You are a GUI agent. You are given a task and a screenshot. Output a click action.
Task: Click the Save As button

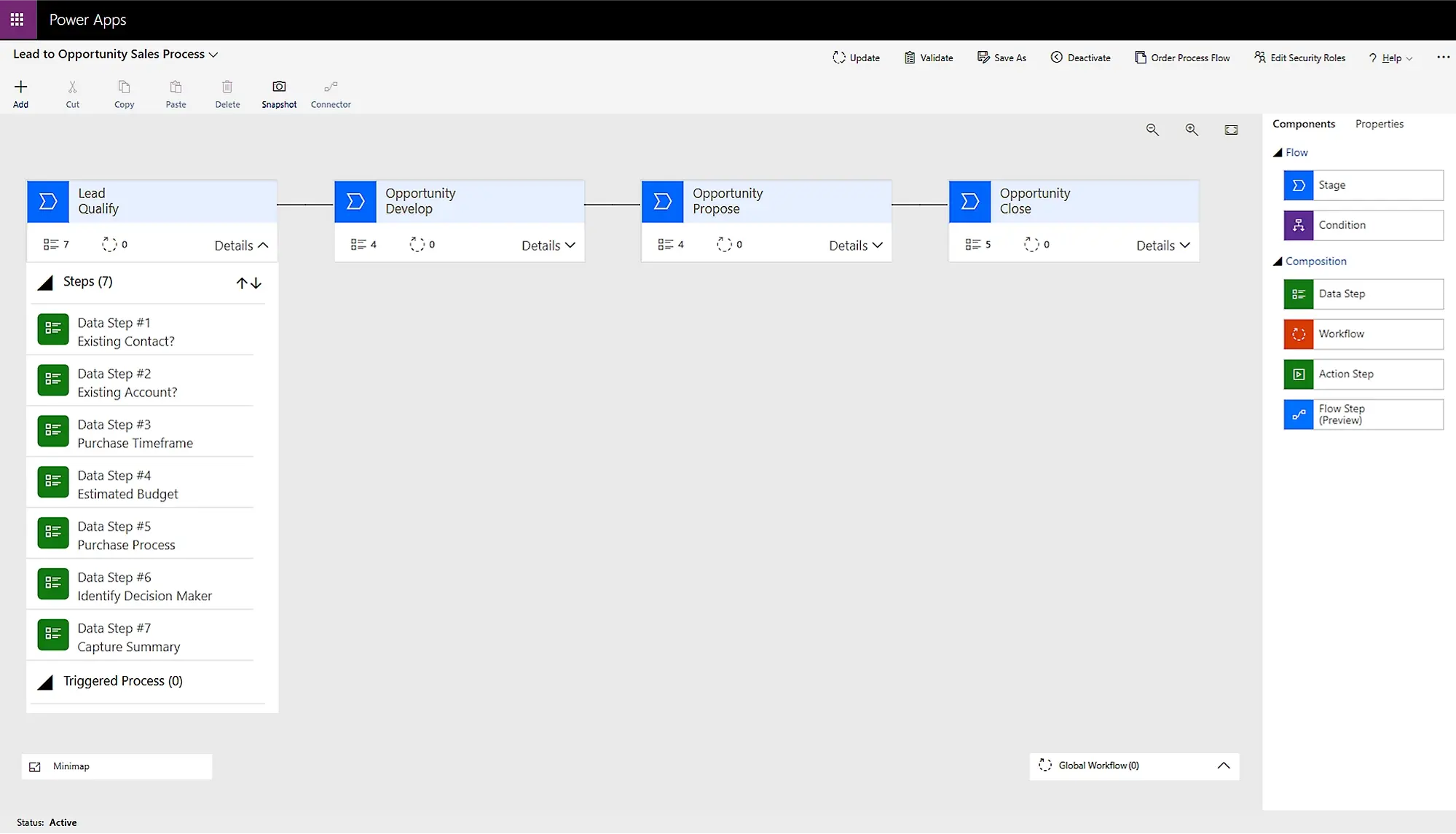(x=1002, y=58)
